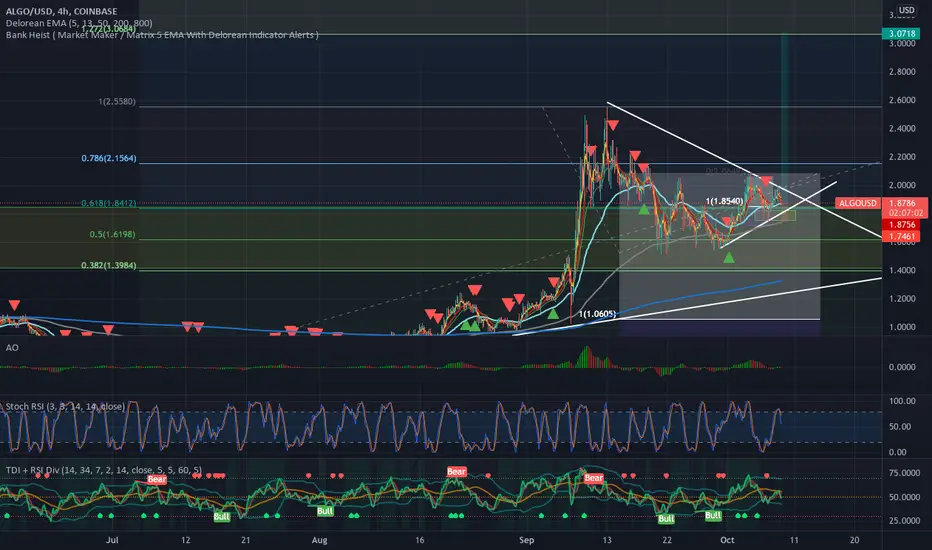Click the 75.0000 value on TDI scale
The height and width of the screenshot is (550, 932).
903,473
